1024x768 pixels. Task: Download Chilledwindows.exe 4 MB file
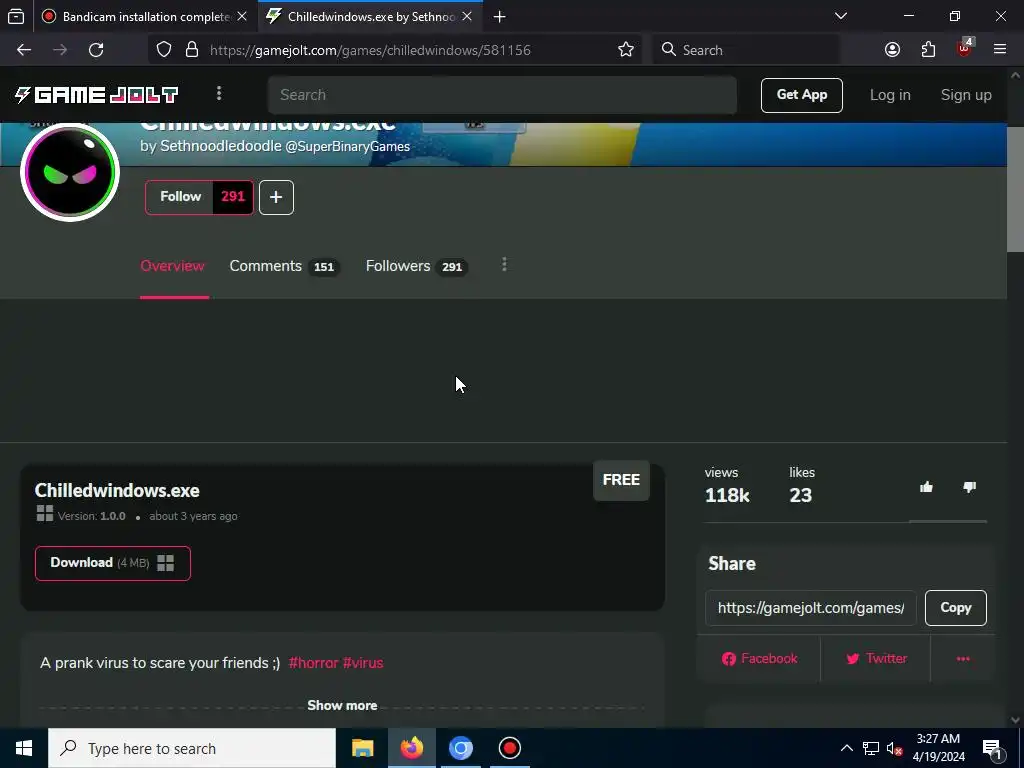point(112,563)
